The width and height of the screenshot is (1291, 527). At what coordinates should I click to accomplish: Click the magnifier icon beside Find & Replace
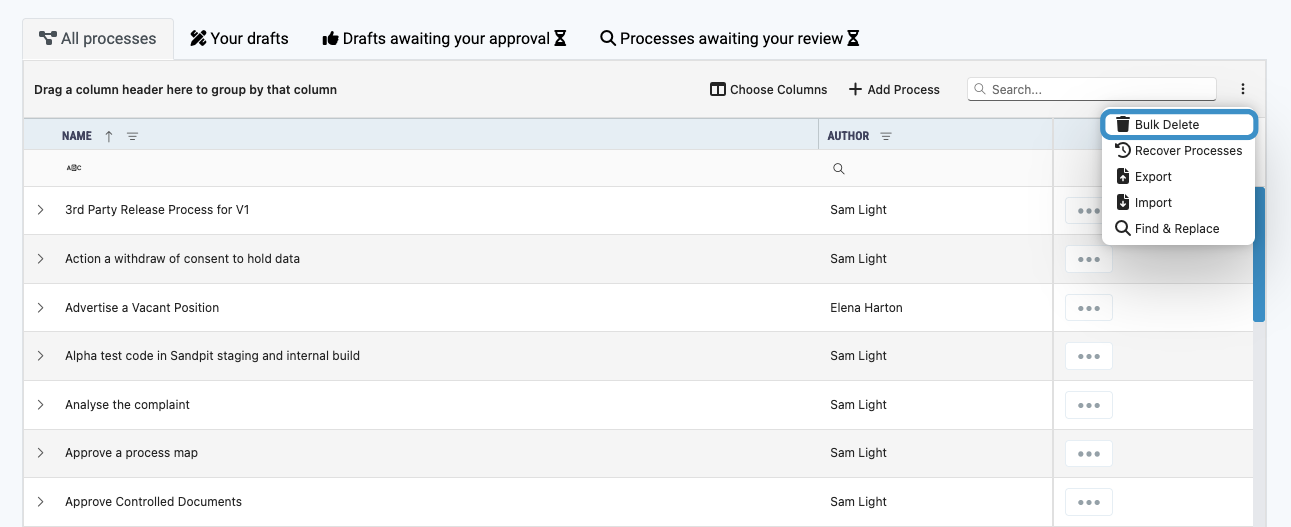[1123, 228]
